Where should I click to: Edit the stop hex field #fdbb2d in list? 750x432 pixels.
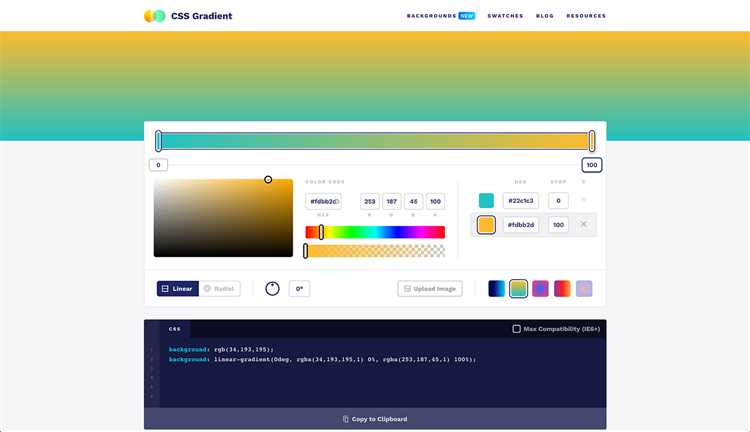520,225
